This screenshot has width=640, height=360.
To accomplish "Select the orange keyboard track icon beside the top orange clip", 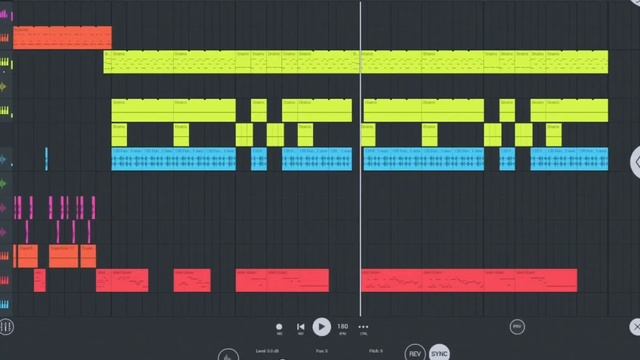I will pos(4,38).
